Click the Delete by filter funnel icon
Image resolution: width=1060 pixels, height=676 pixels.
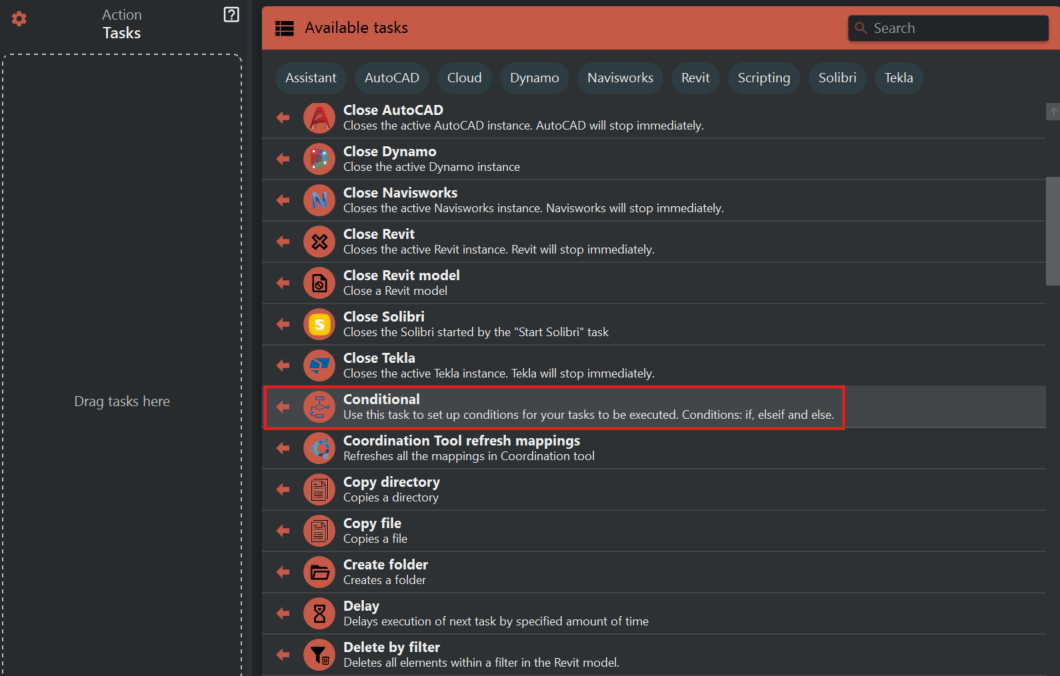(x=319, y=654)
